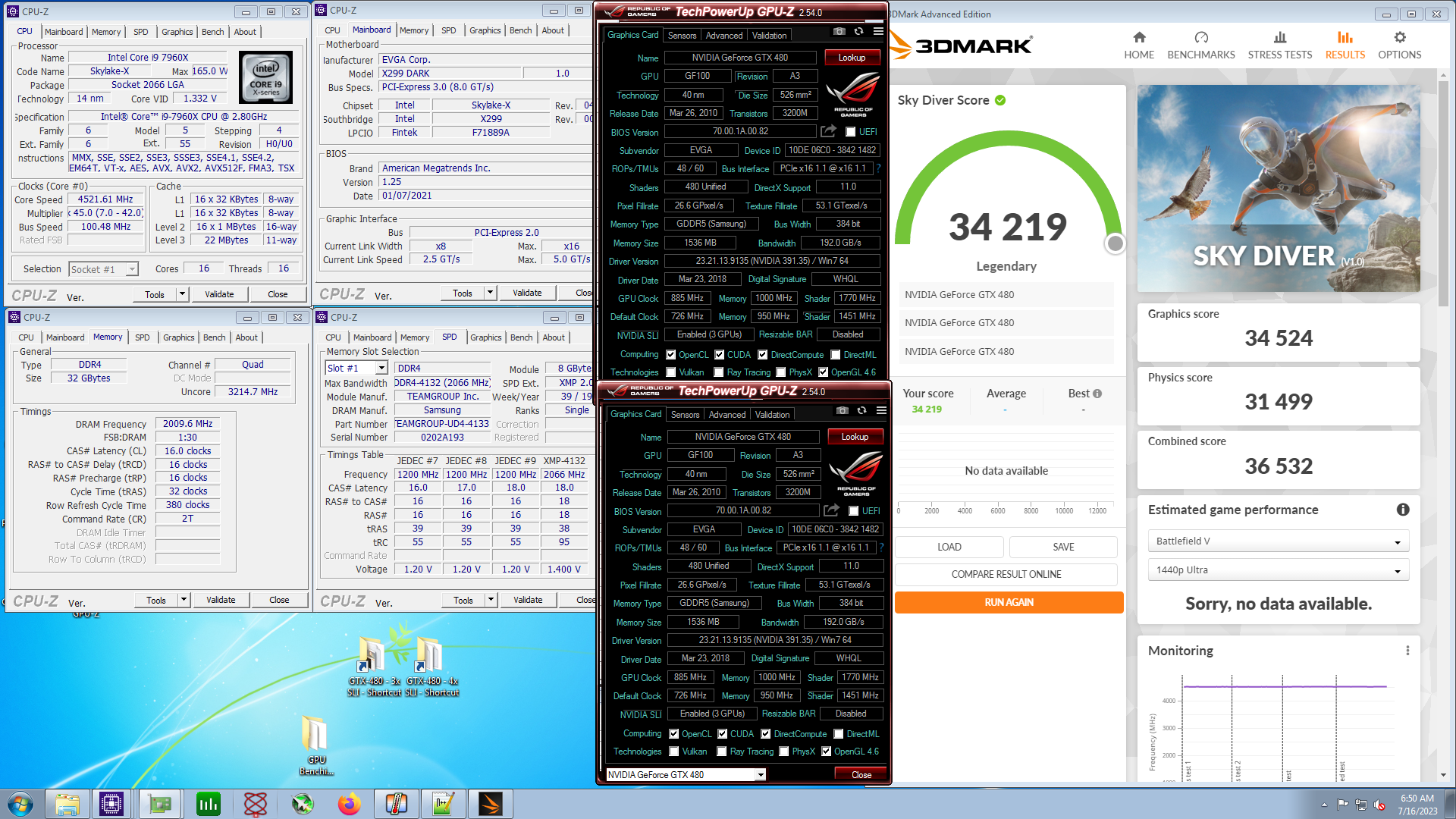1456x819 pixels.
Task: Toggle Vulkan checkbox in top GPU-Z
Action: pyautogui.click(x=670, y=372)
